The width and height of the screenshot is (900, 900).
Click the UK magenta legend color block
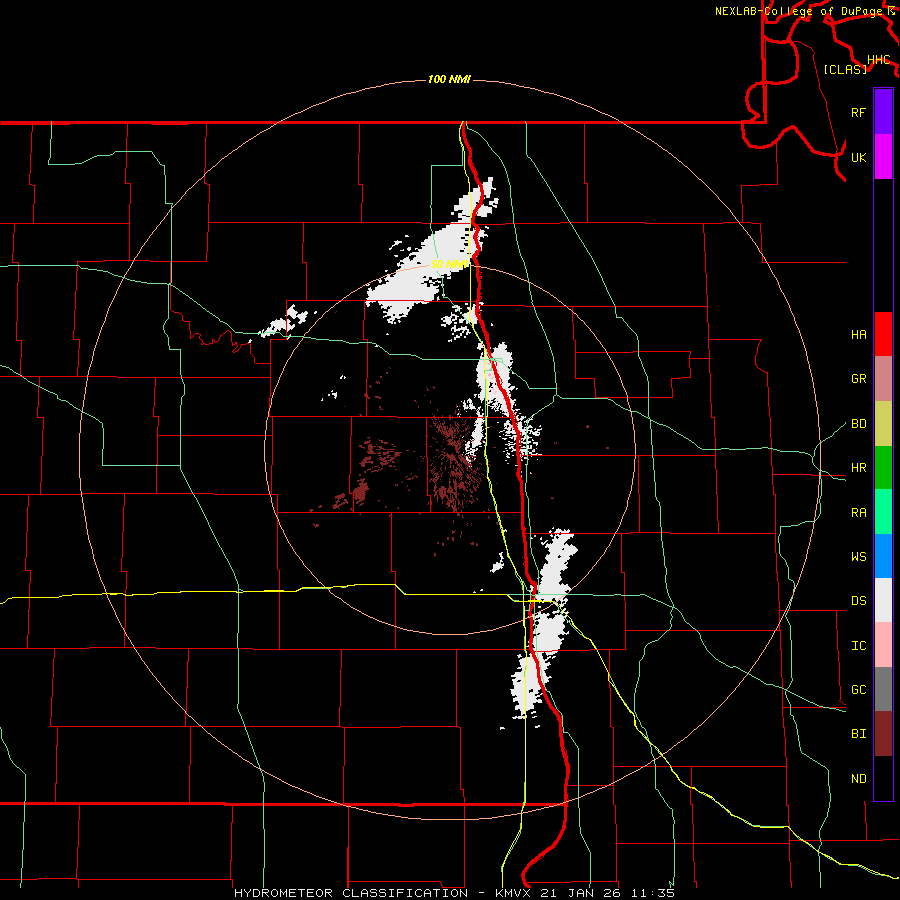pos(883,157)
